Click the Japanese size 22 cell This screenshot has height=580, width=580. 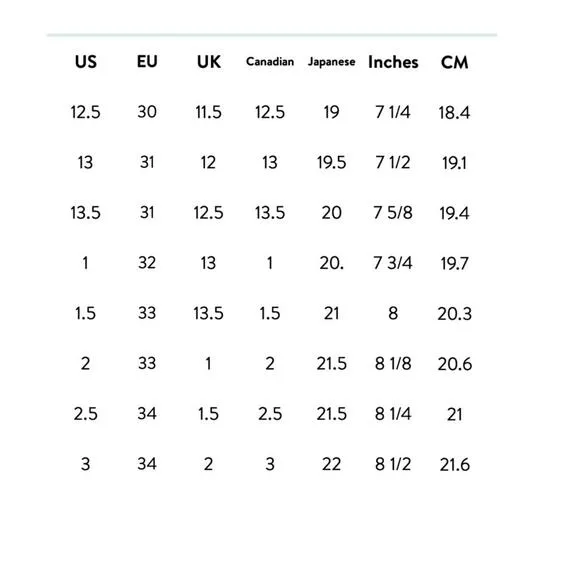pos(331,464)
